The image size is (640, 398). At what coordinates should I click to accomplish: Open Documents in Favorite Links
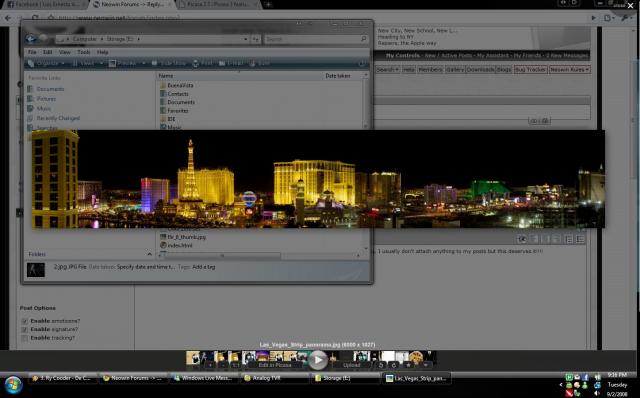[46, 89]
